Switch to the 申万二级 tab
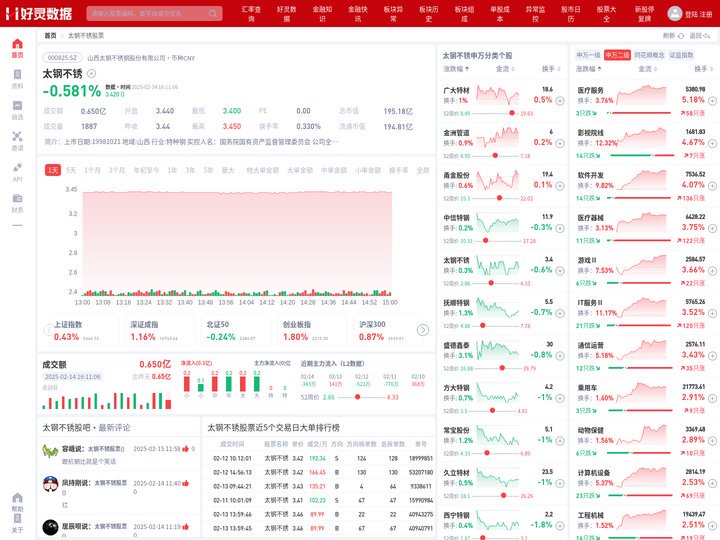720x540 pixels. tap(617, 55)
